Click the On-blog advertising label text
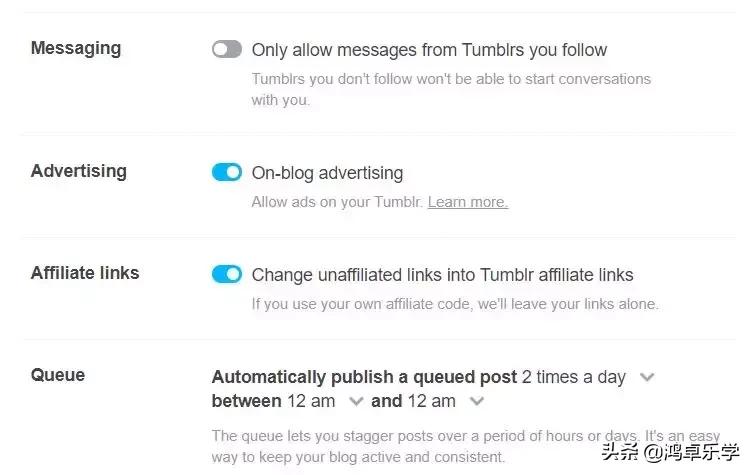 pyautogui.click(x=327, y=173)
